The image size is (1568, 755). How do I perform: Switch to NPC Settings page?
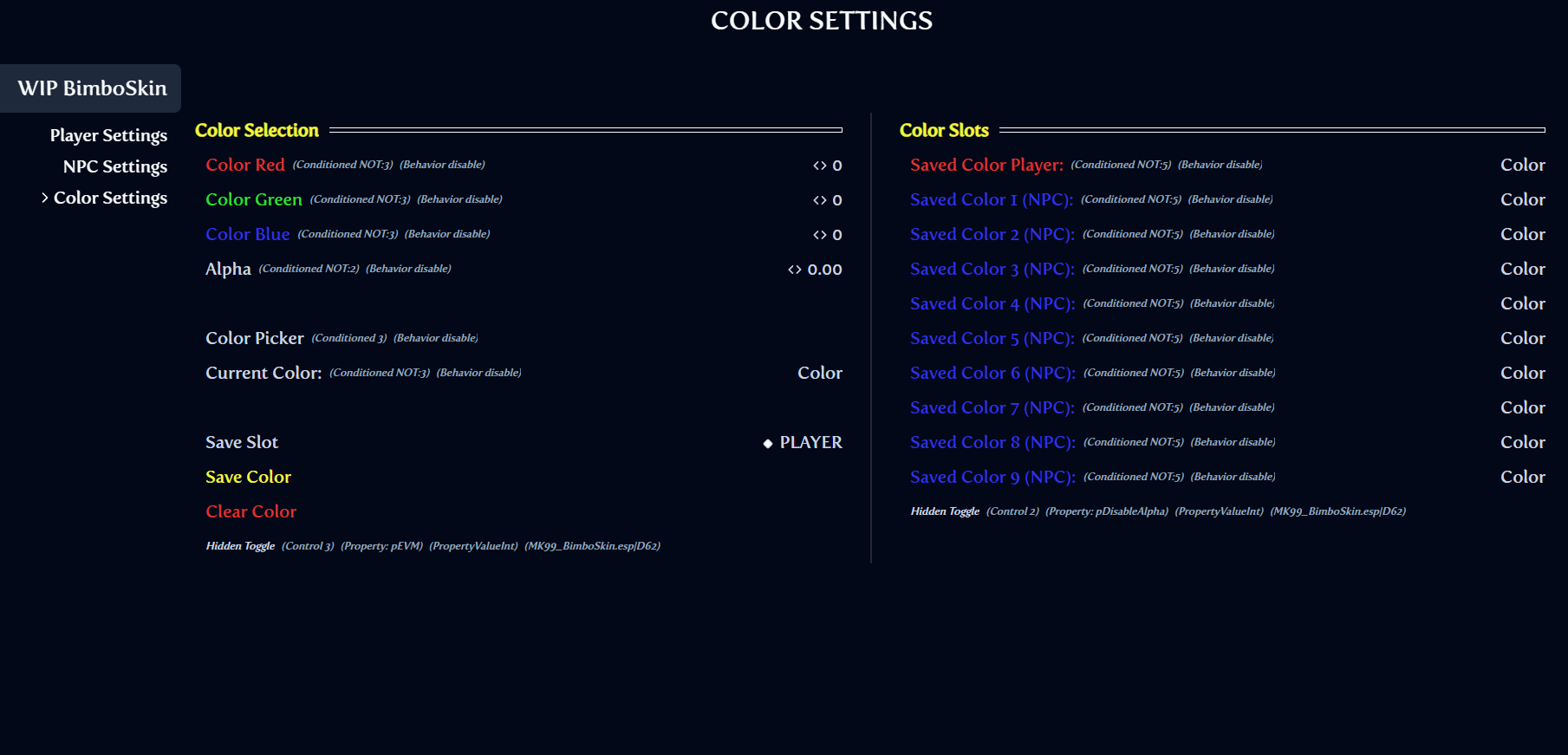(115, 166)
